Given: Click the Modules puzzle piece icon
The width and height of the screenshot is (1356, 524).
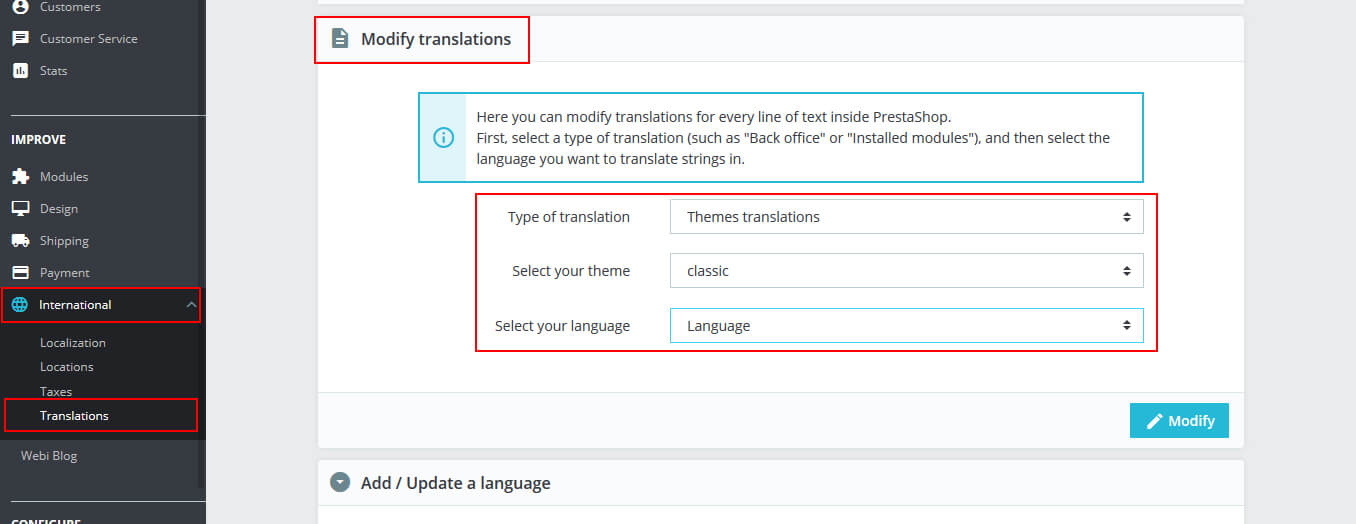Looking at the screenshot, I should (20, 177).
